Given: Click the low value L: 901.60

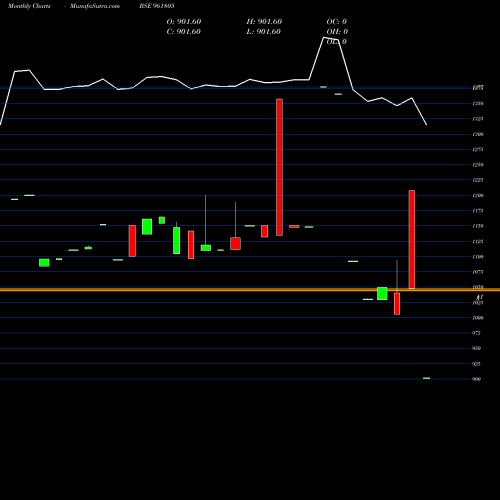Looking at the screenshot, I should pos(263,32).
